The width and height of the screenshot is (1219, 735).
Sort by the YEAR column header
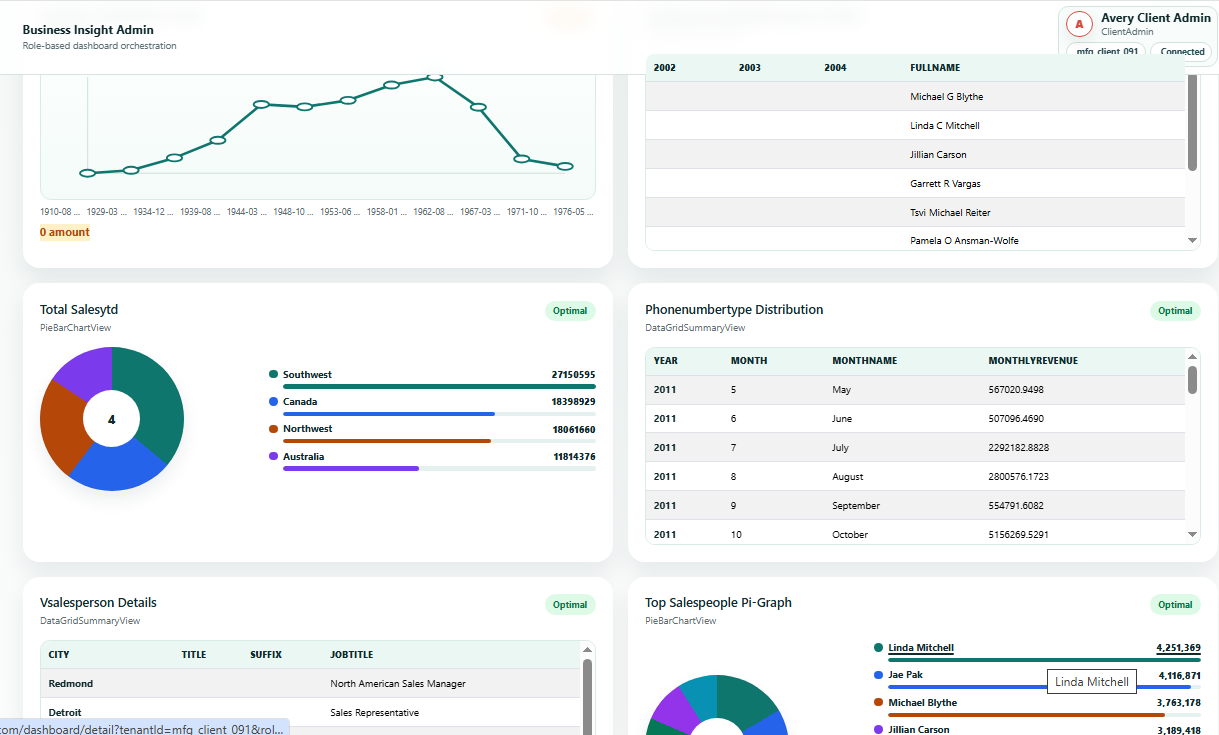pos(665,361)
